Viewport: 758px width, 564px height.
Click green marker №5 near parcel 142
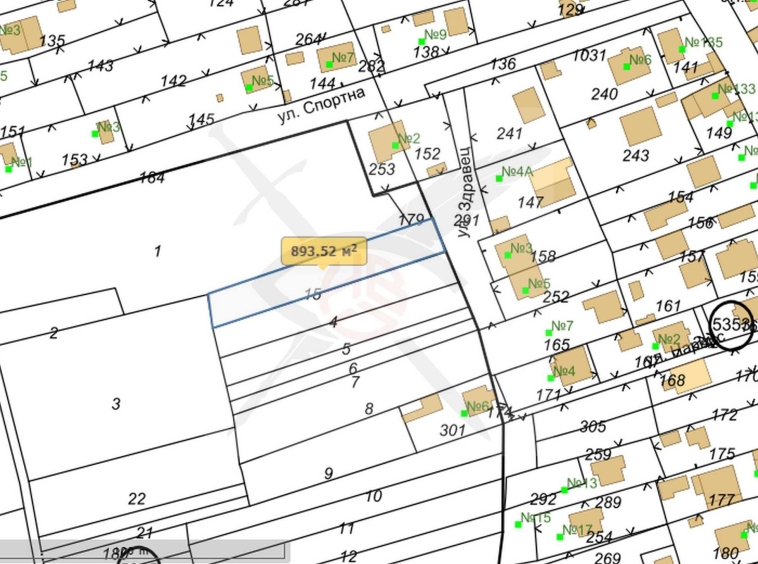coord(249,87)
